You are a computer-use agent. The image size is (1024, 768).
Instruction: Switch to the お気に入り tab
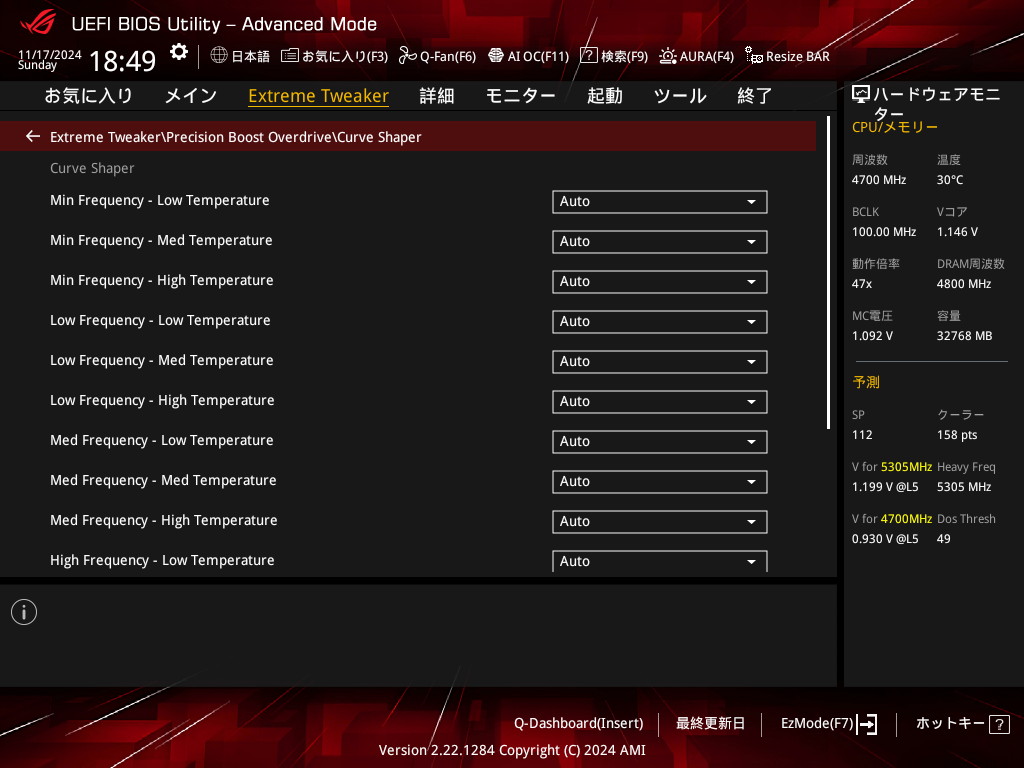click(x=88, y=95)
